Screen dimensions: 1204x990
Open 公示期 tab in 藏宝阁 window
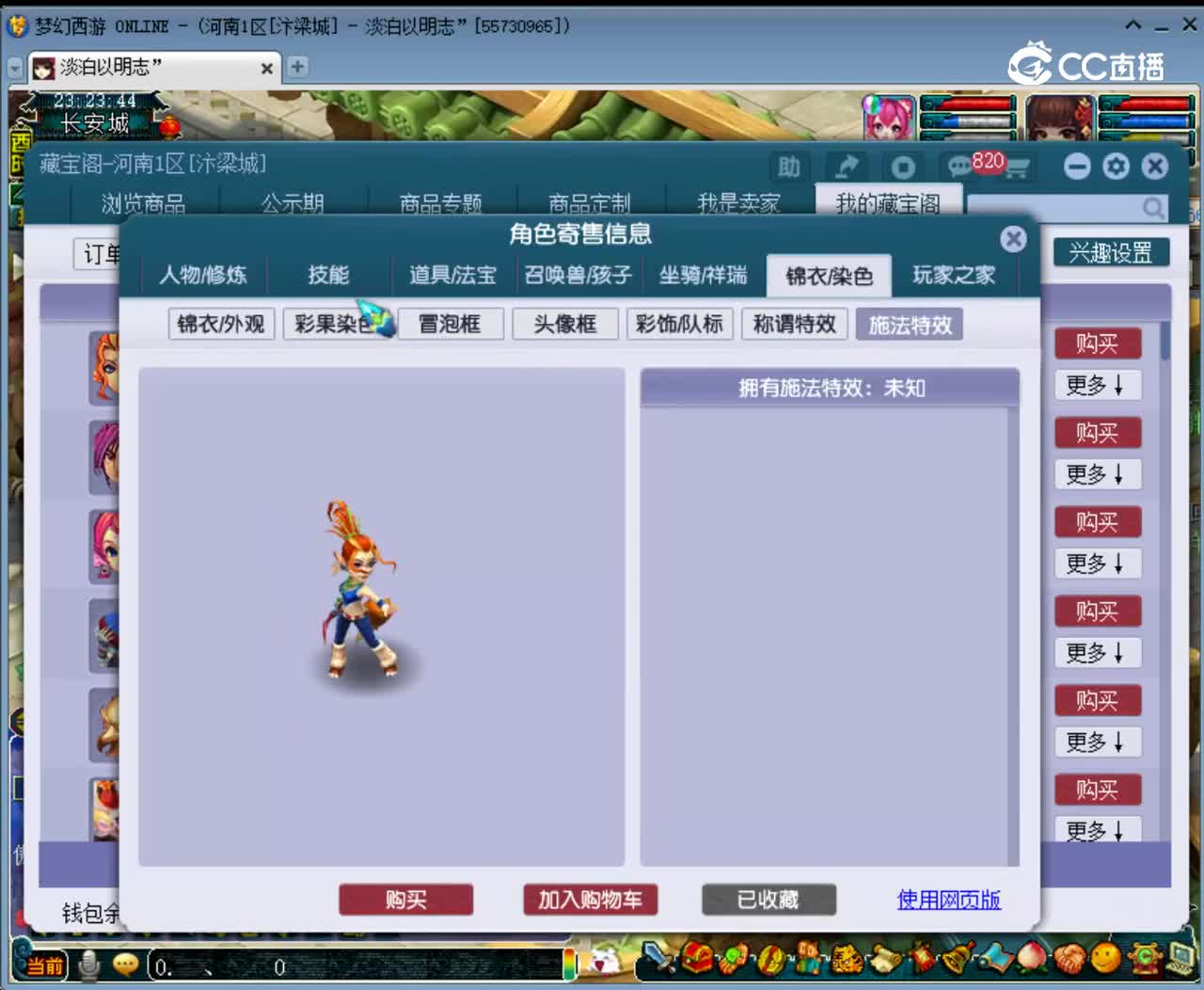coord(293,203)
